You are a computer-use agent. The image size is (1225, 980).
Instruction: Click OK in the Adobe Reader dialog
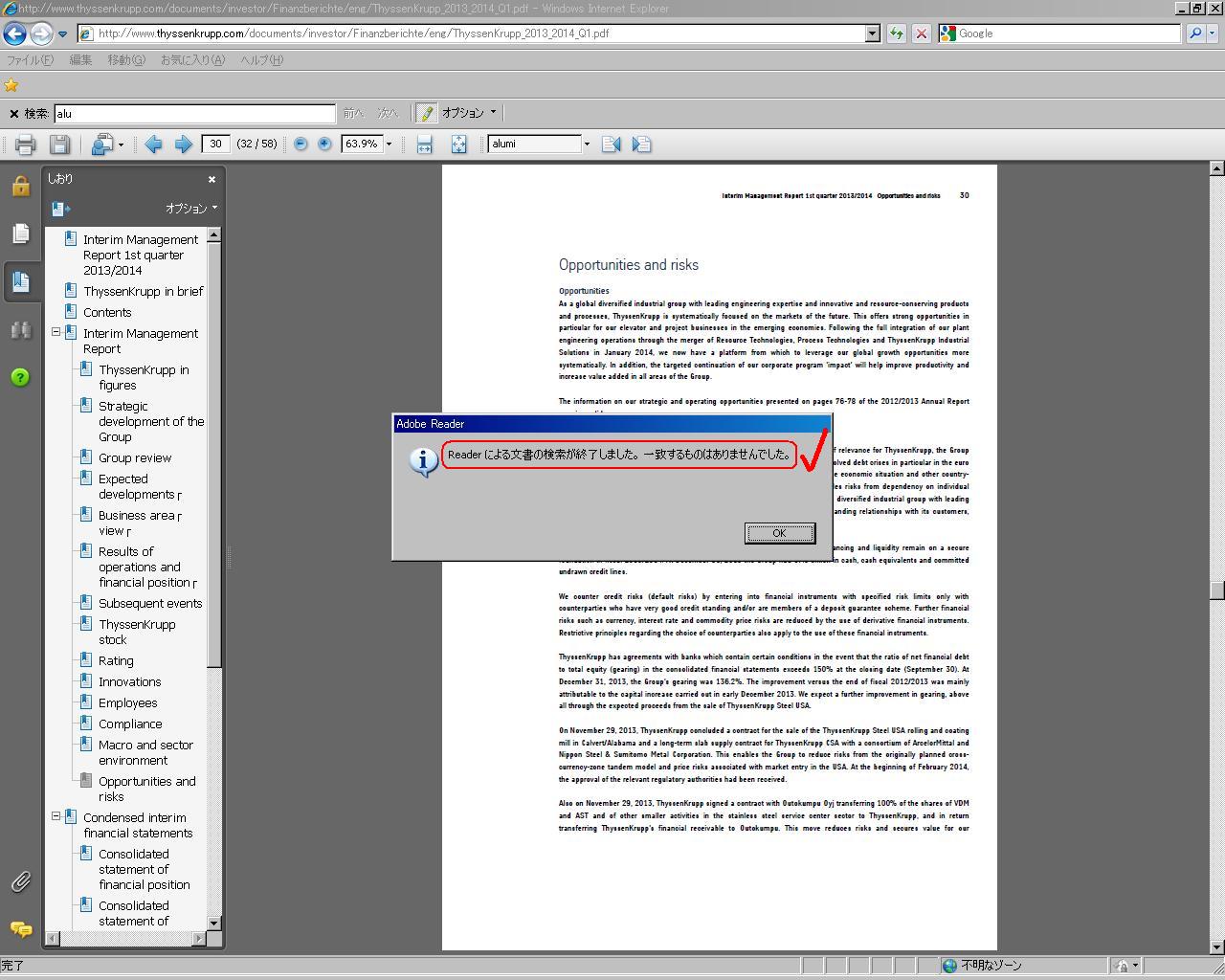pyautogui.click(x=779, y=533)
